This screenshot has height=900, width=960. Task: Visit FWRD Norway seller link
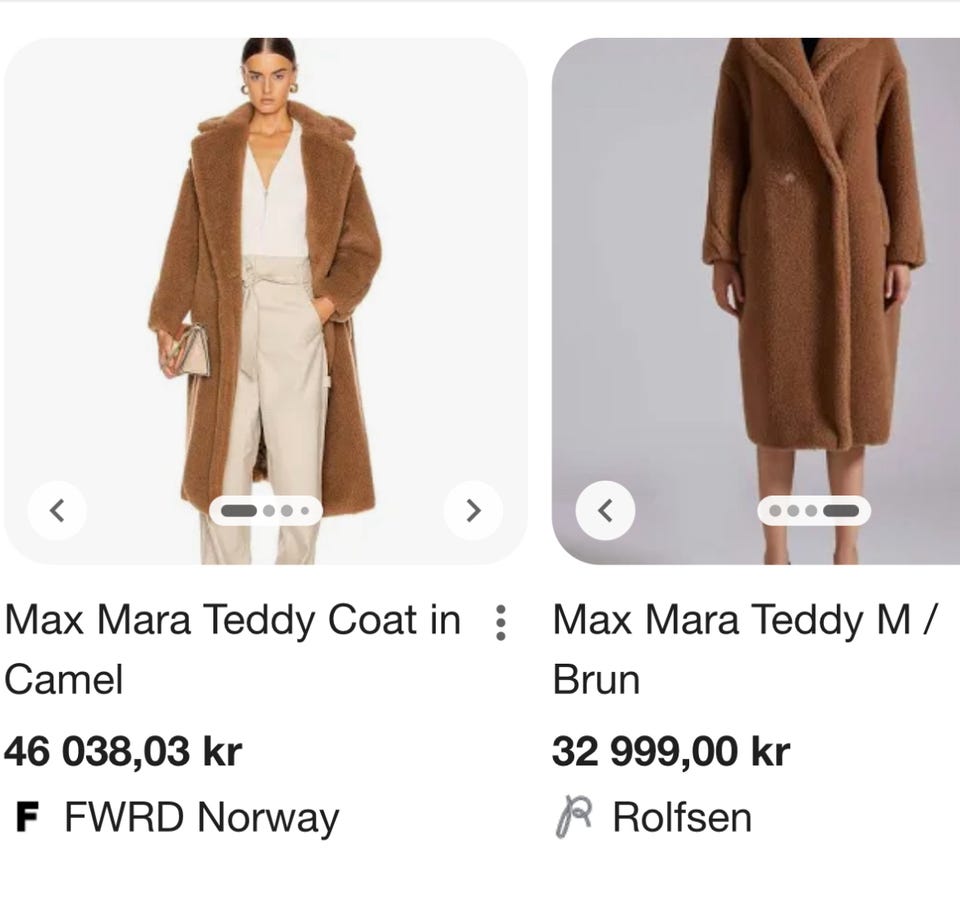pyautogui.click(x=201, y=817)
